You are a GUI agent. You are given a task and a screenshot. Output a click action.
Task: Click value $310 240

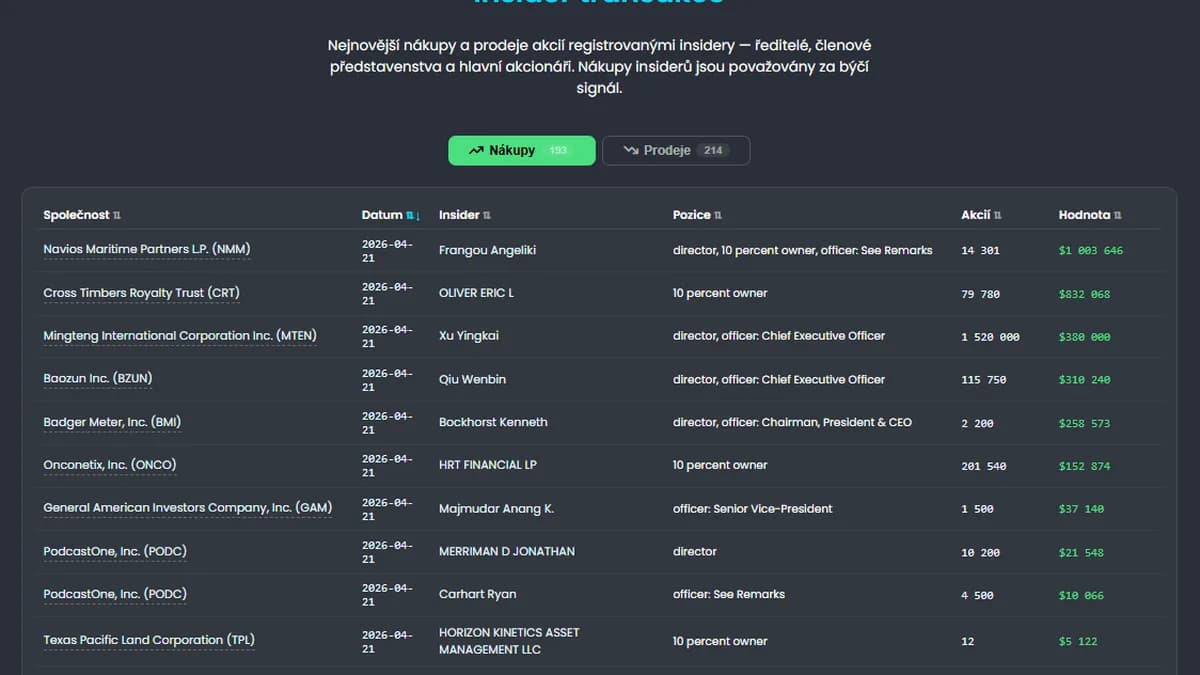click(x=1084, y=380)
